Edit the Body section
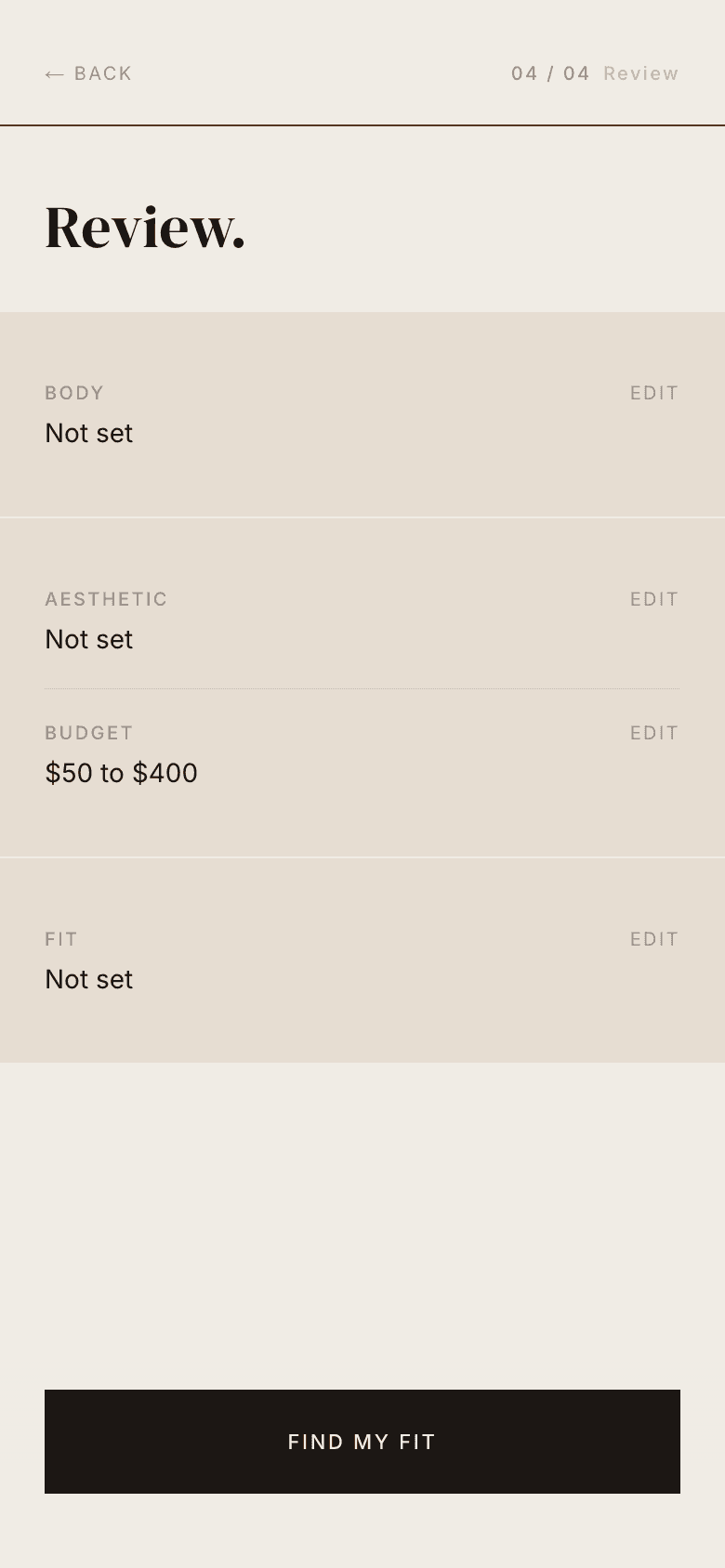Screen dimensions: 725x1568 pyautogui.click(x=653, y=393)
